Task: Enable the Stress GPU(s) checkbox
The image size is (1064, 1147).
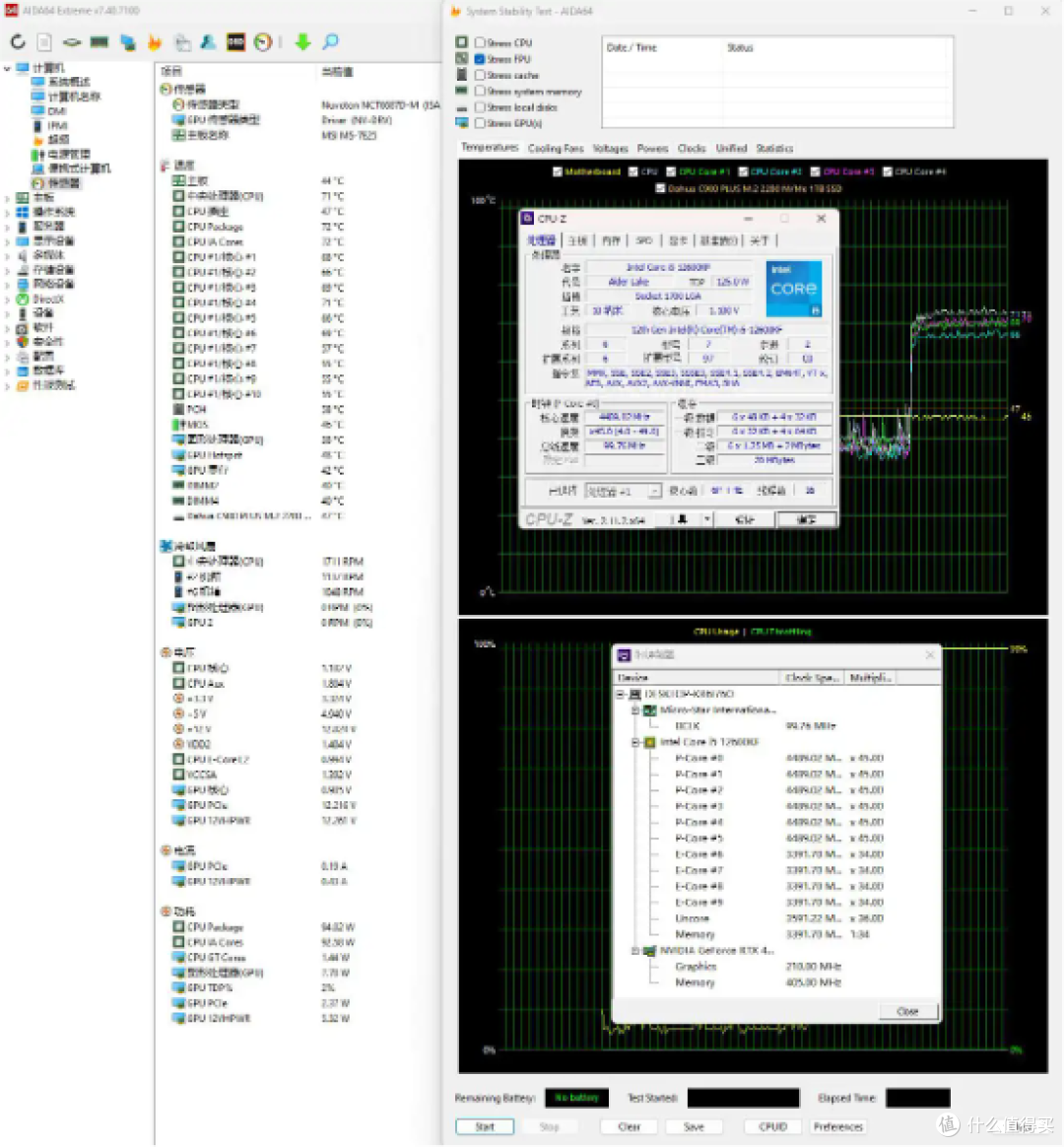Action: pos(480,123)
